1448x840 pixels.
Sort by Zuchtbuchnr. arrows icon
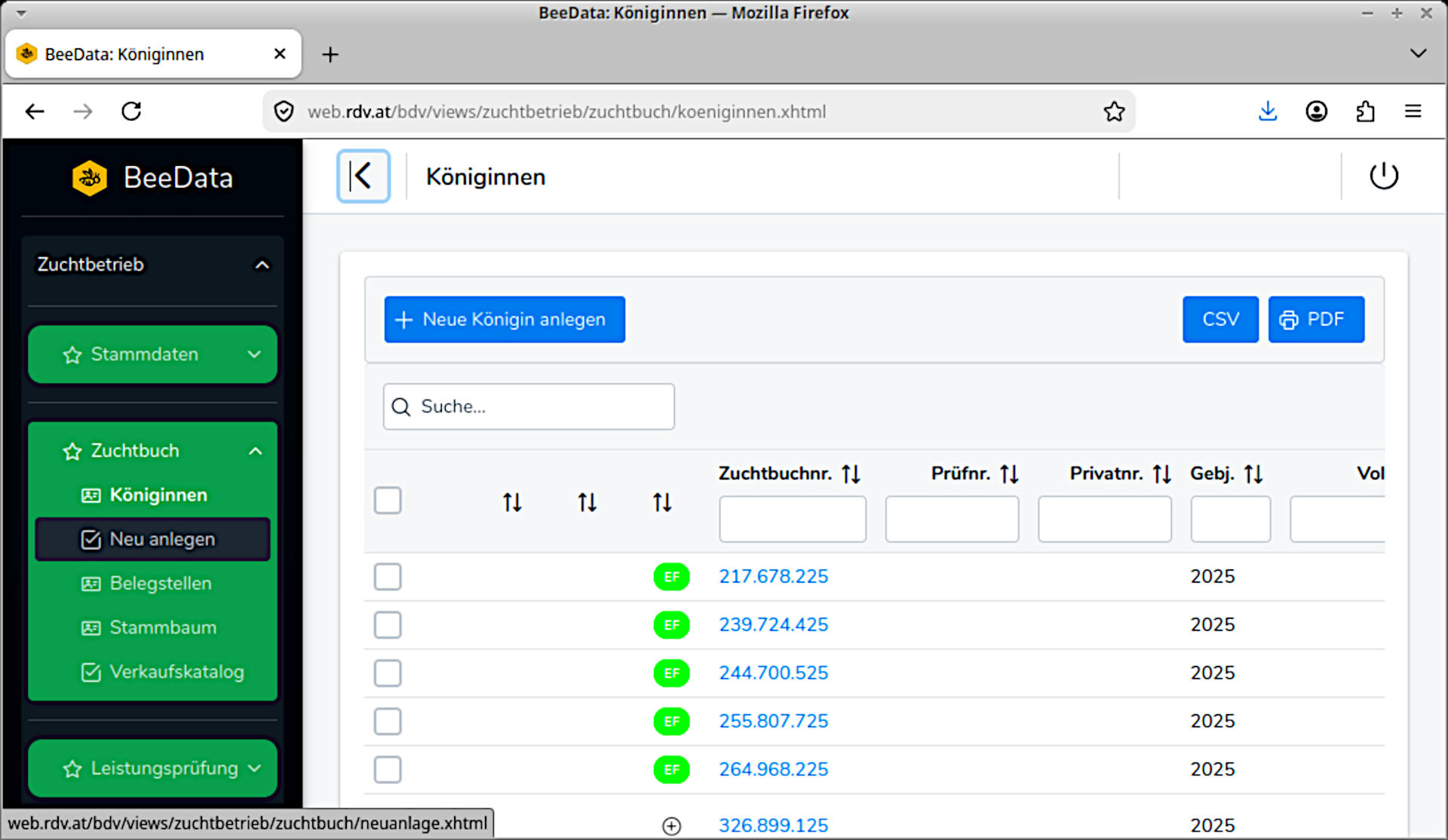(x=851, y=474)
